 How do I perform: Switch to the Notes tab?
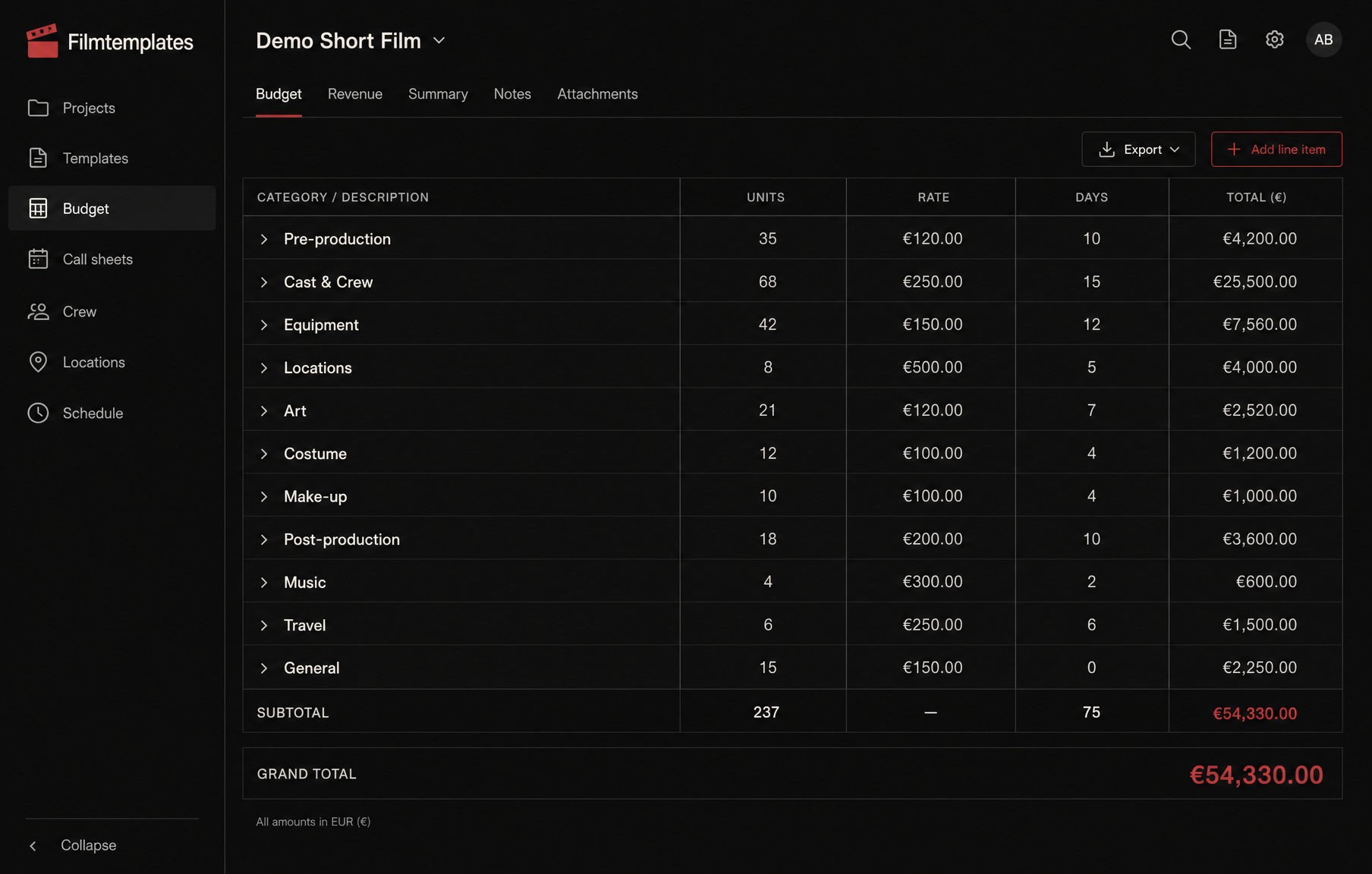[x=512, y=94]
